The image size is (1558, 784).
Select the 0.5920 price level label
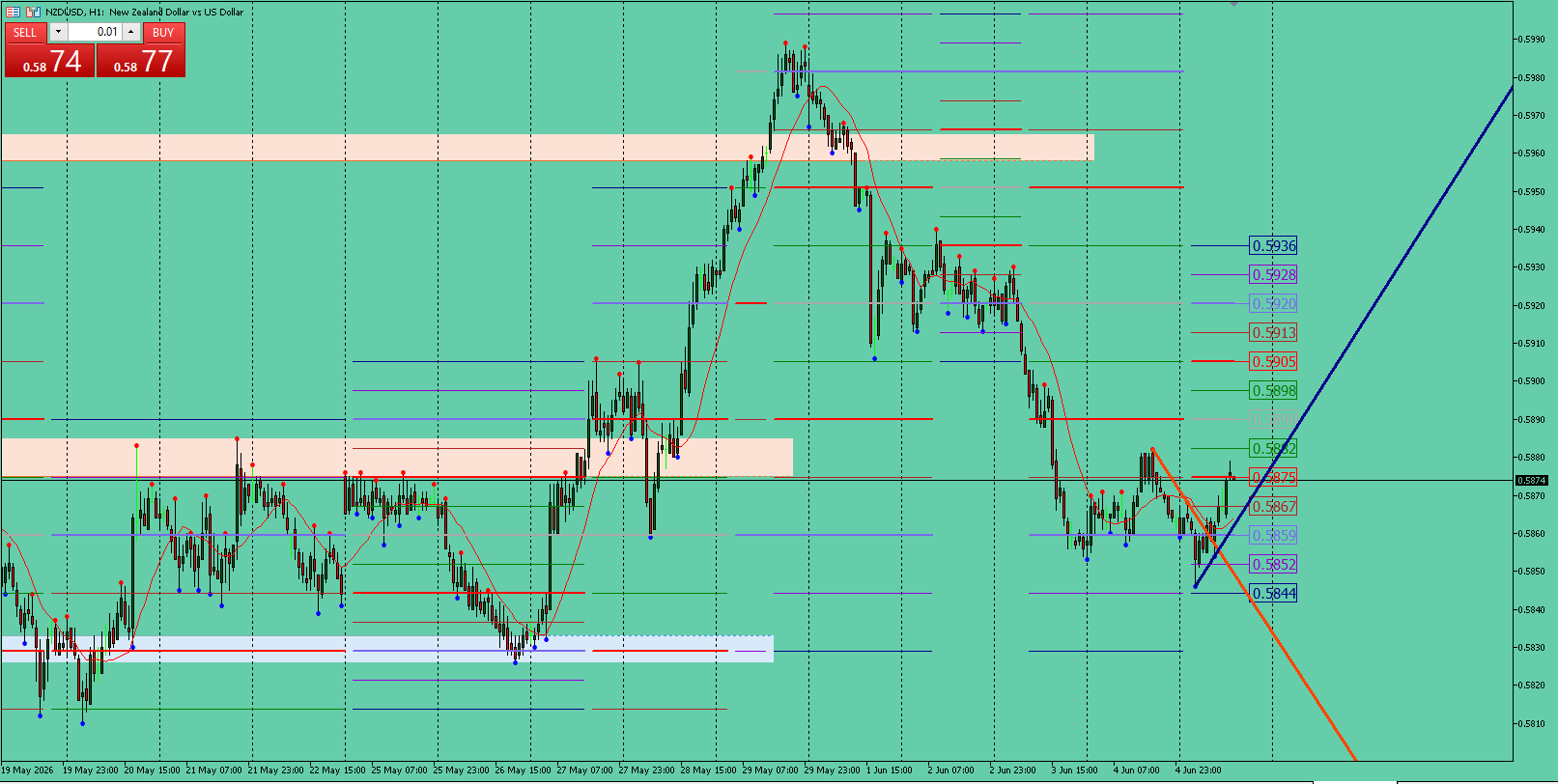coord(1273,303)
